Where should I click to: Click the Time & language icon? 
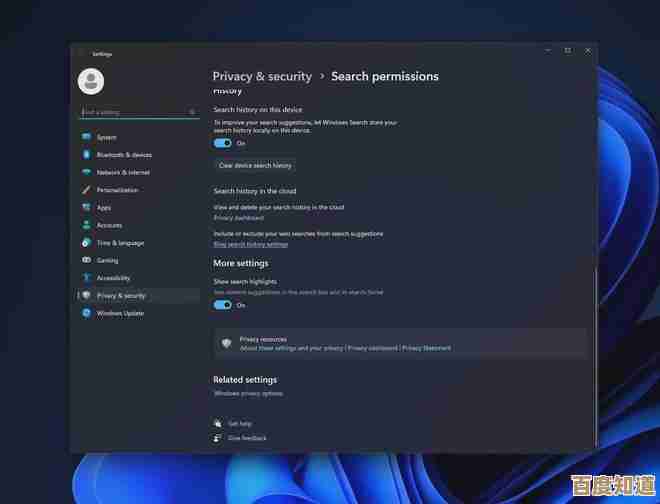(x=86, y=243)
